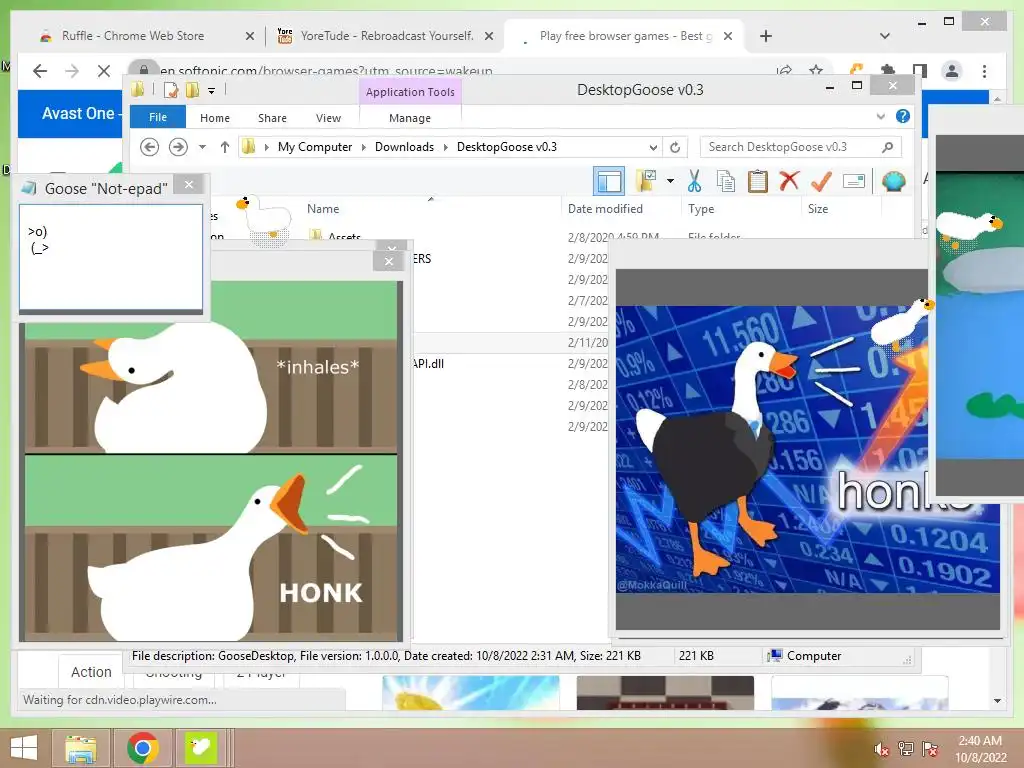Toggle the navigation pane layout button

pyautogui.click(x=609, y=181)
